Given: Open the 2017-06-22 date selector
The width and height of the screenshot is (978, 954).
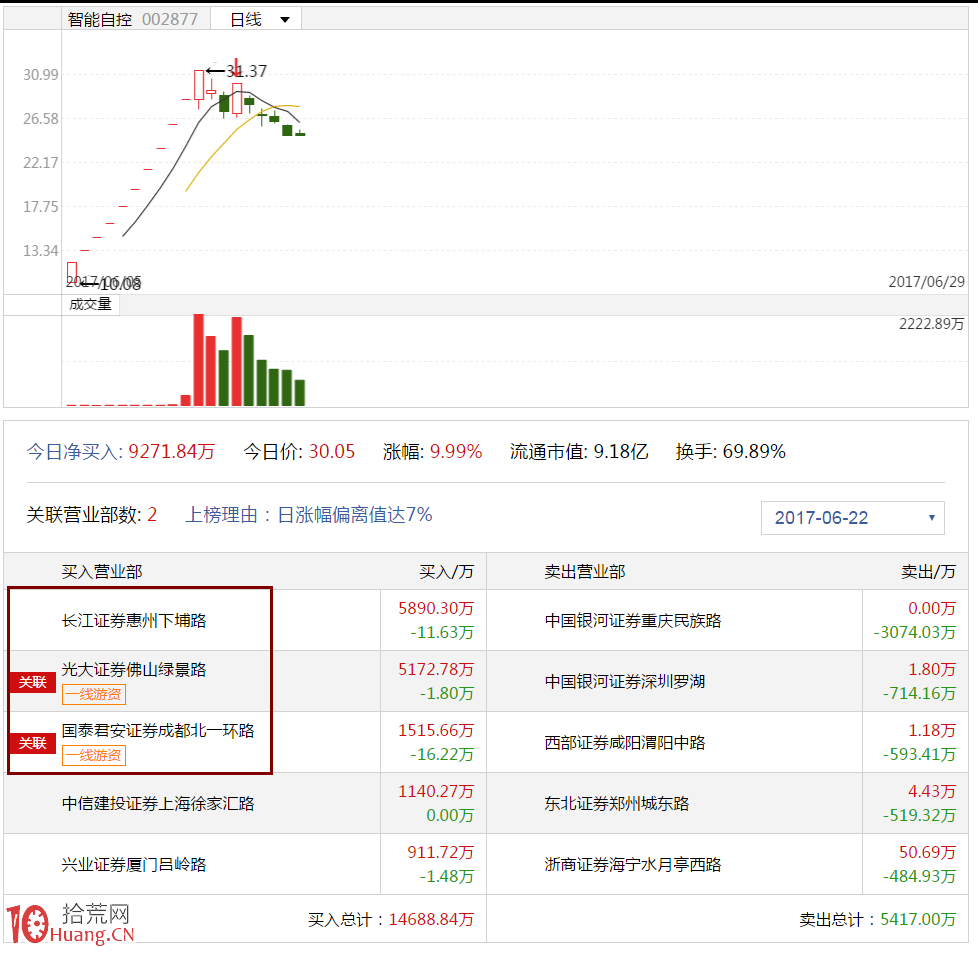Looking at the screenshot, I should click(852, 518).
